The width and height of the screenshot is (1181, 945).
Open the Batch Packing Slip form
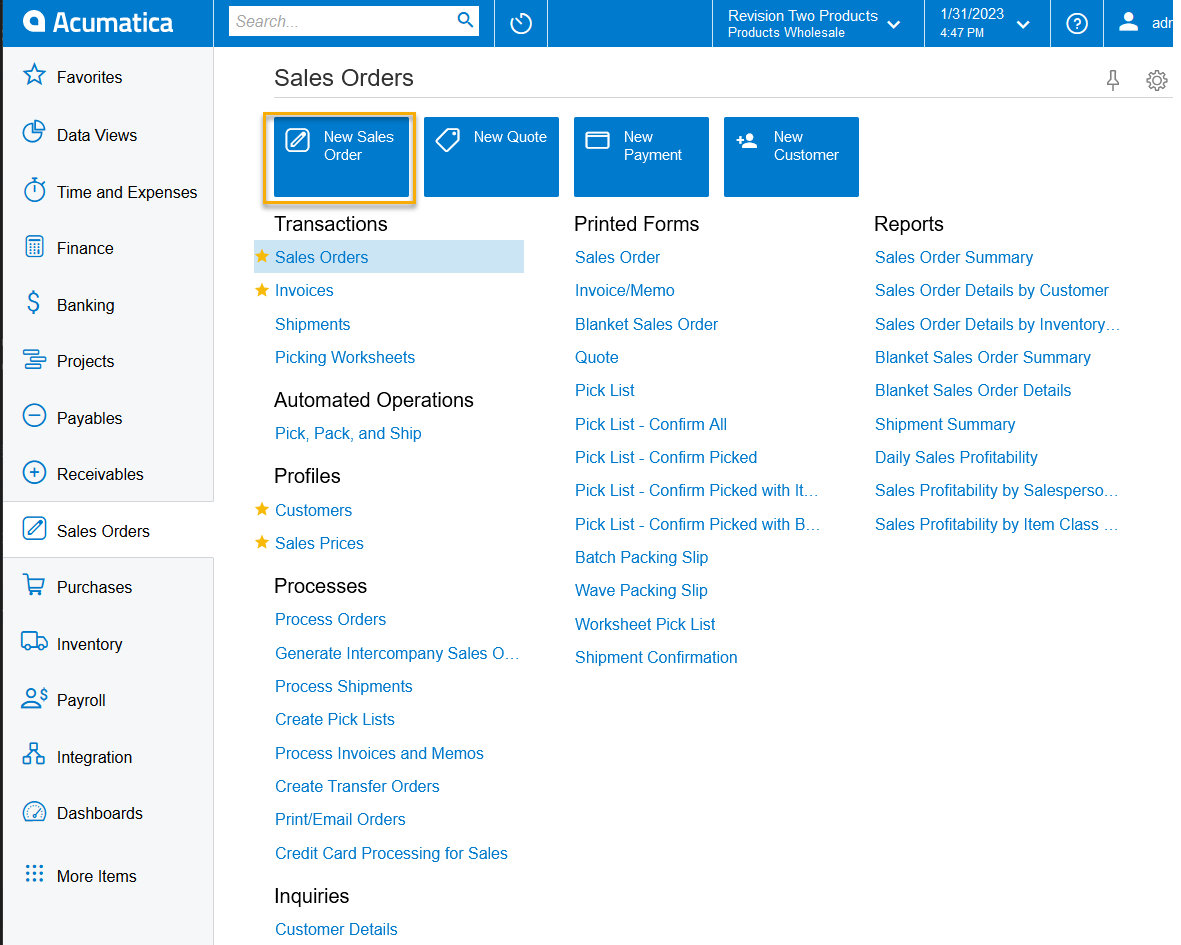pos(641,558)
